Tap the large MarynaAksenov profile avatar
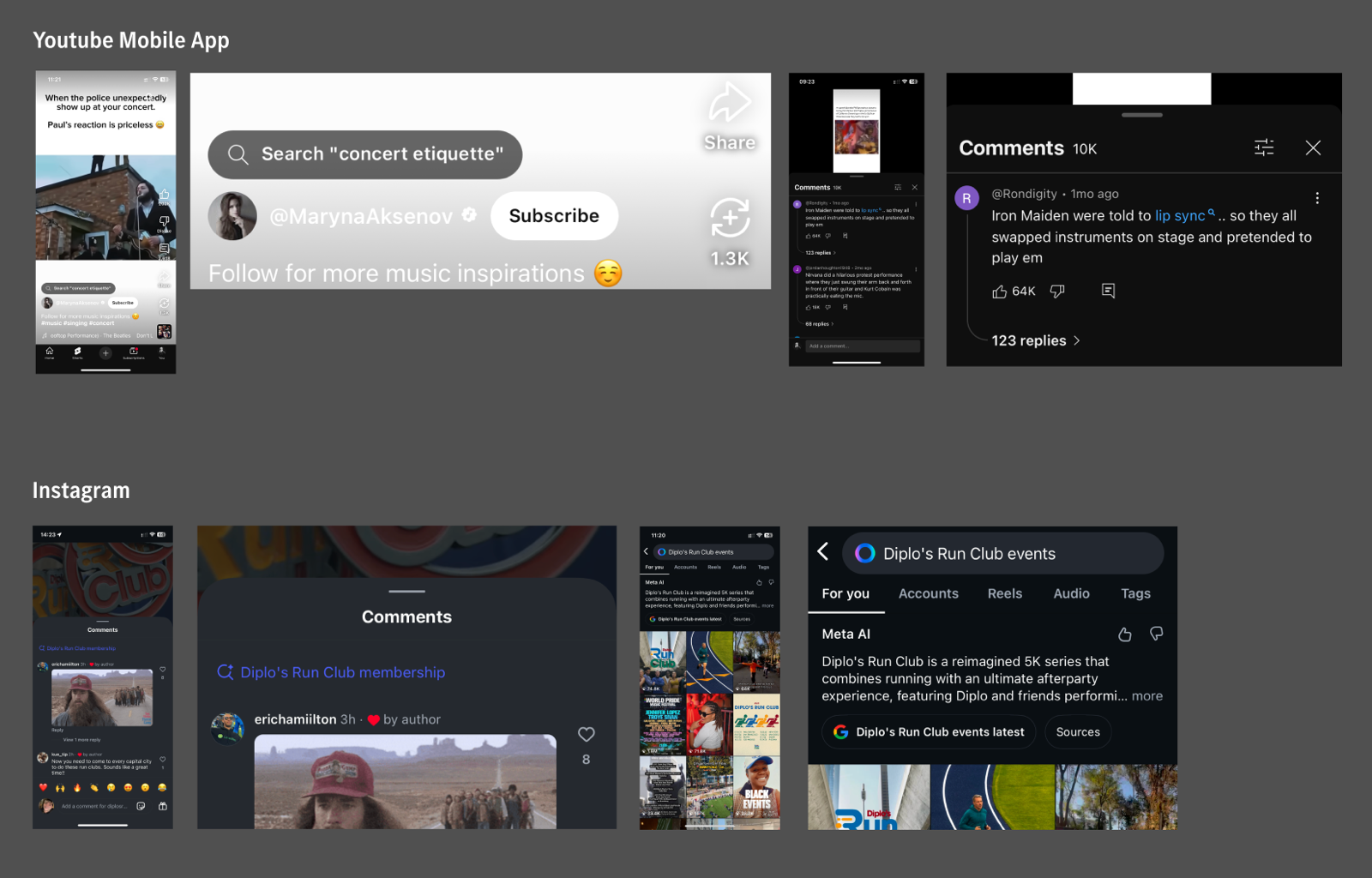The height and width of the screenshot is (878, 1372). (x=232, y=216)
